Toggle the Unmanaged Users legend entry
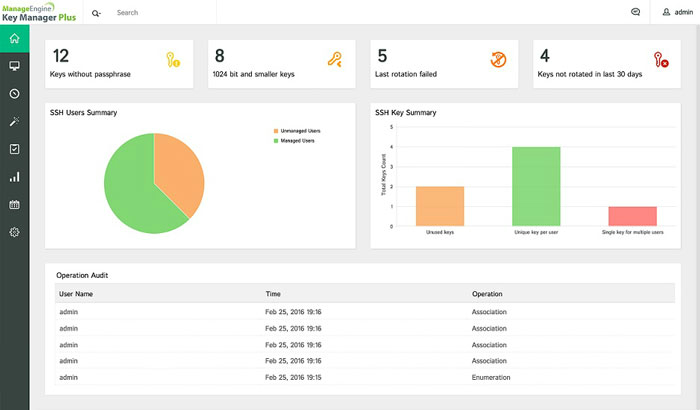The width and height of the screenshot is (700, 410). 299,131
